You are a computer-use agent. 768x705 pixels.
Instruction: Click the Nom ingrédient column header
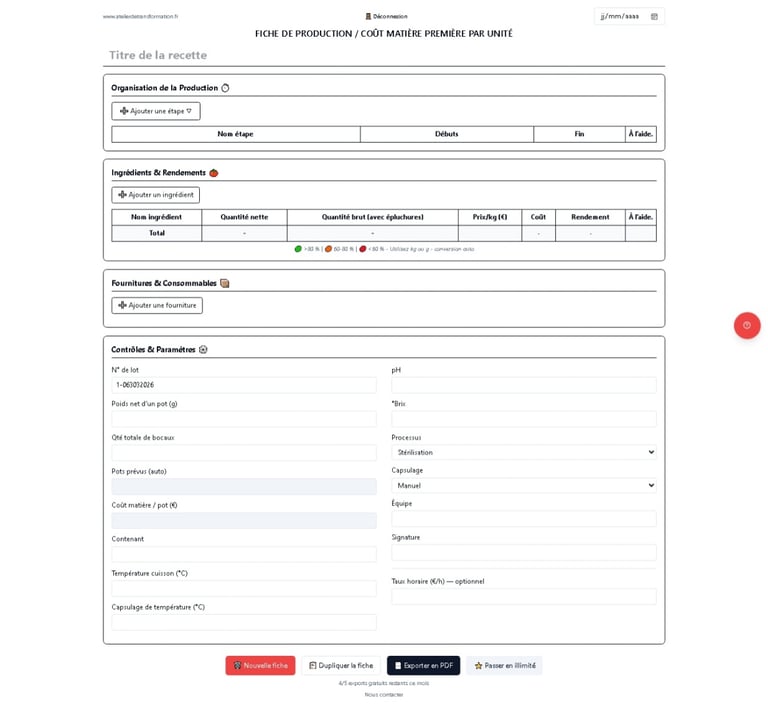point(157,217)
